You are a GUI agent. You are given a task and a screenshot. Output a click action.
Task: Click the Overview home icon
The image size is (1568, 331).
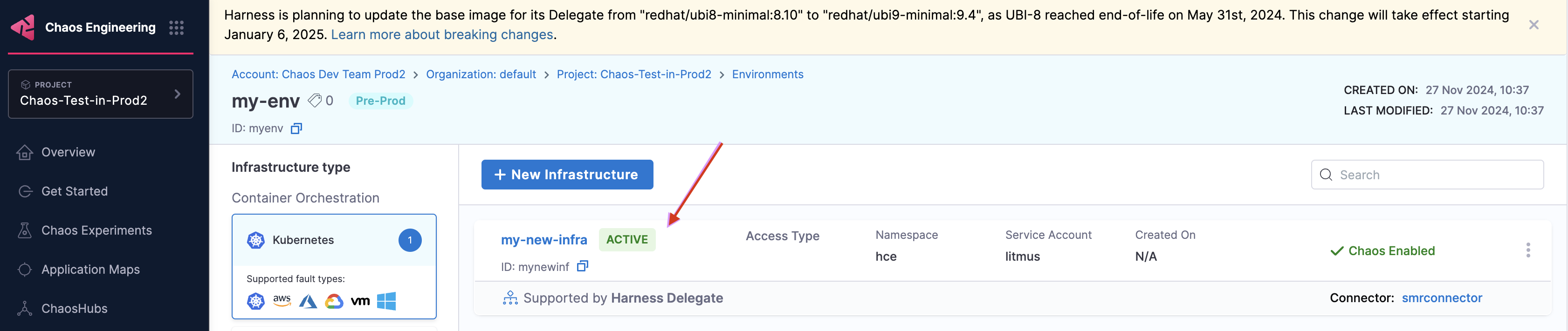coord(25,152)
